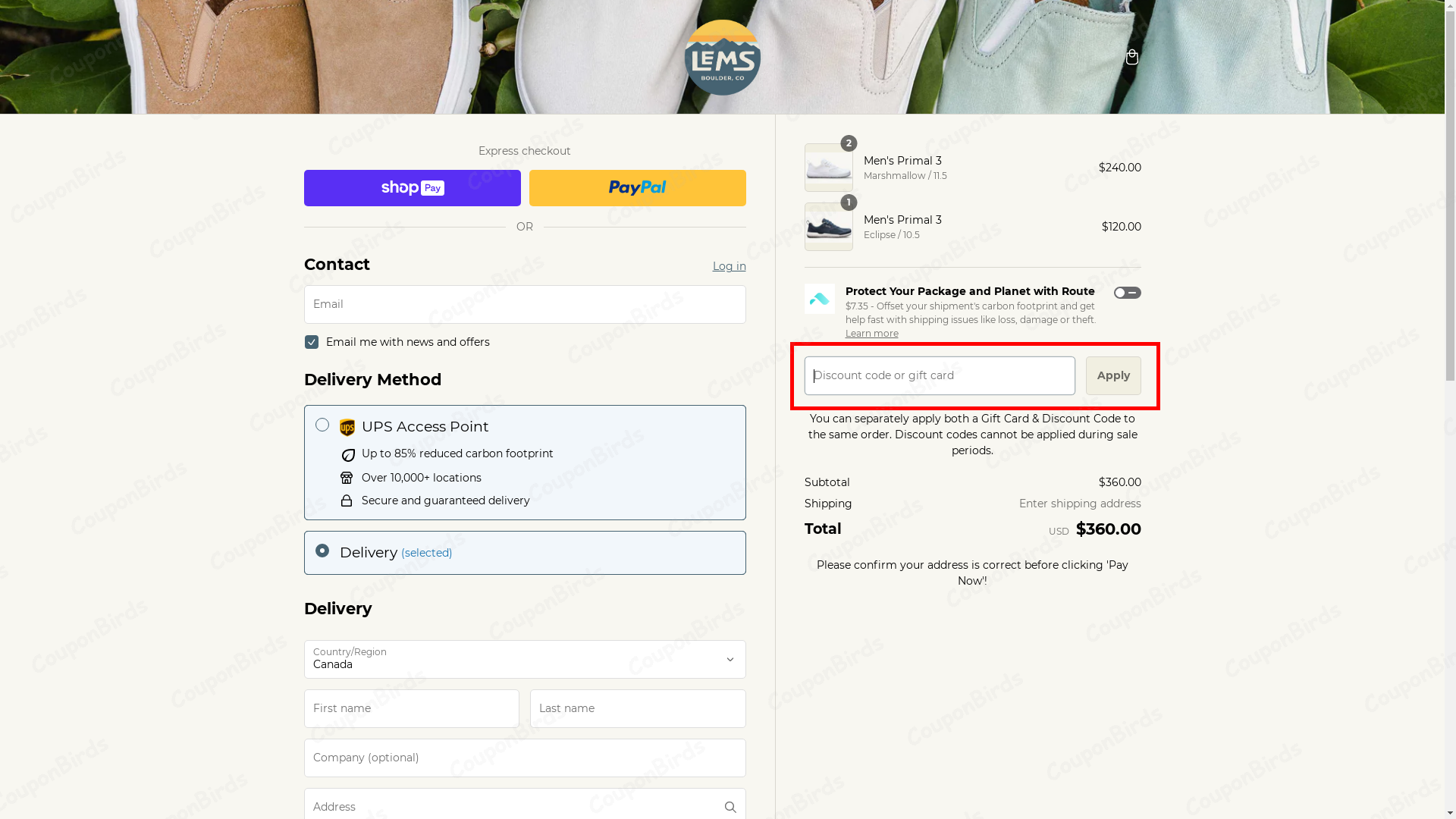Focus the Discount code or gift card field
Image resolution: width=1456 pixels, height=819 pixels.
(939, 375)
